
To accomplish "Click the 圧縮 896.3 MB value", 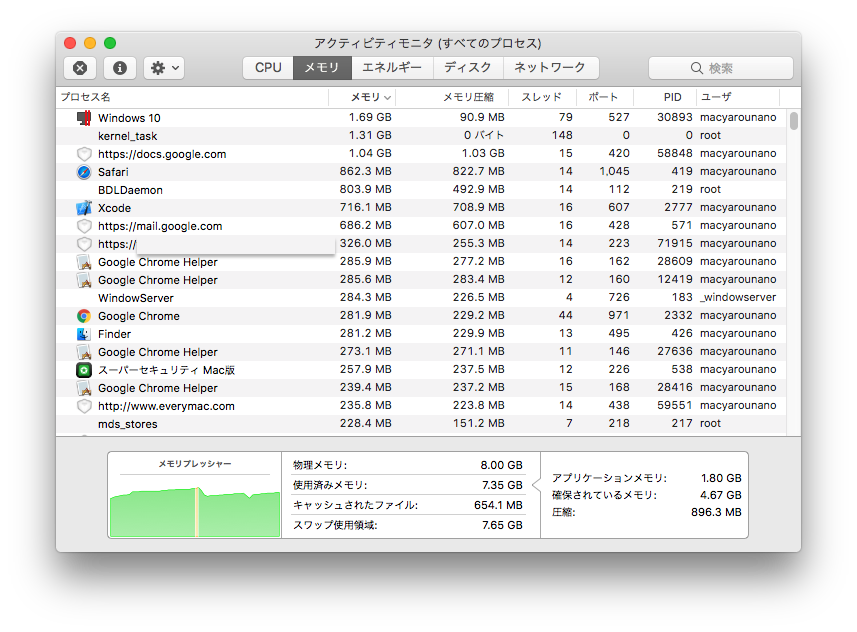I will [x=716, y=512].
